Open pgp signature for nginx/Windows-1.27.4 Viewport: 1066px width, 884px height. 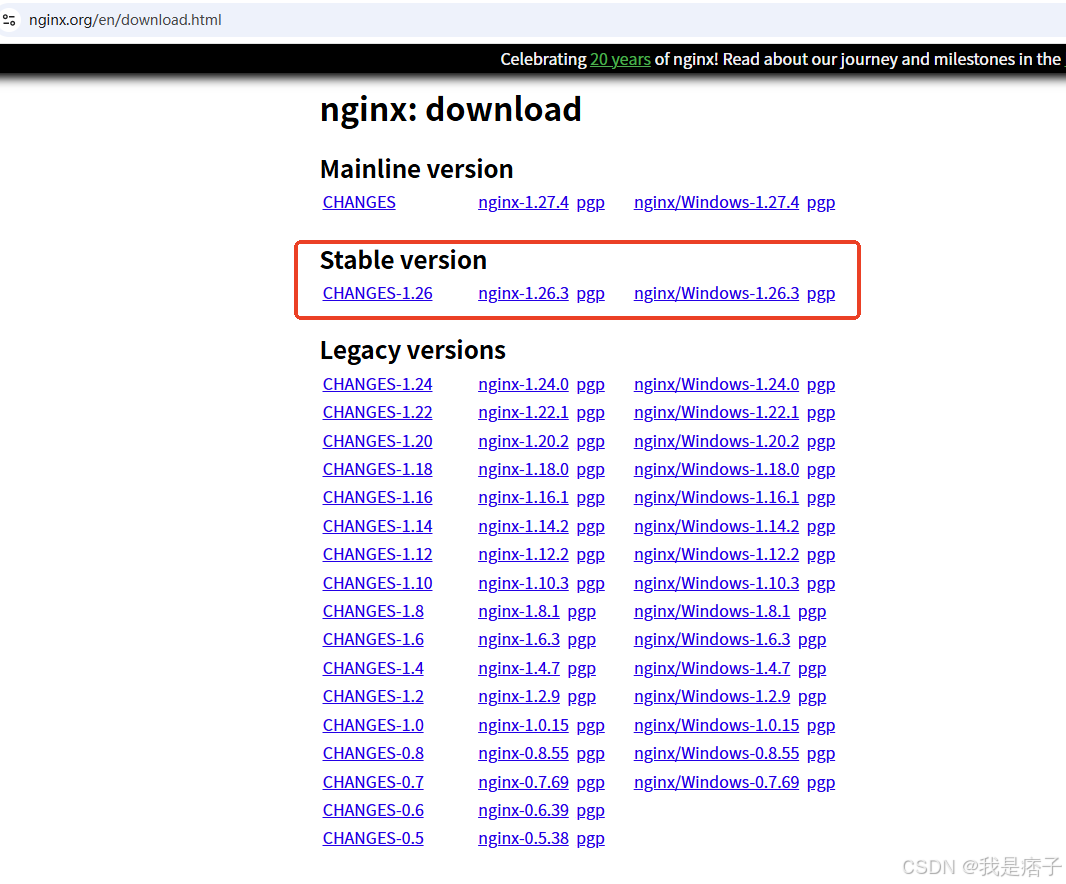click(x=821, y=203)
